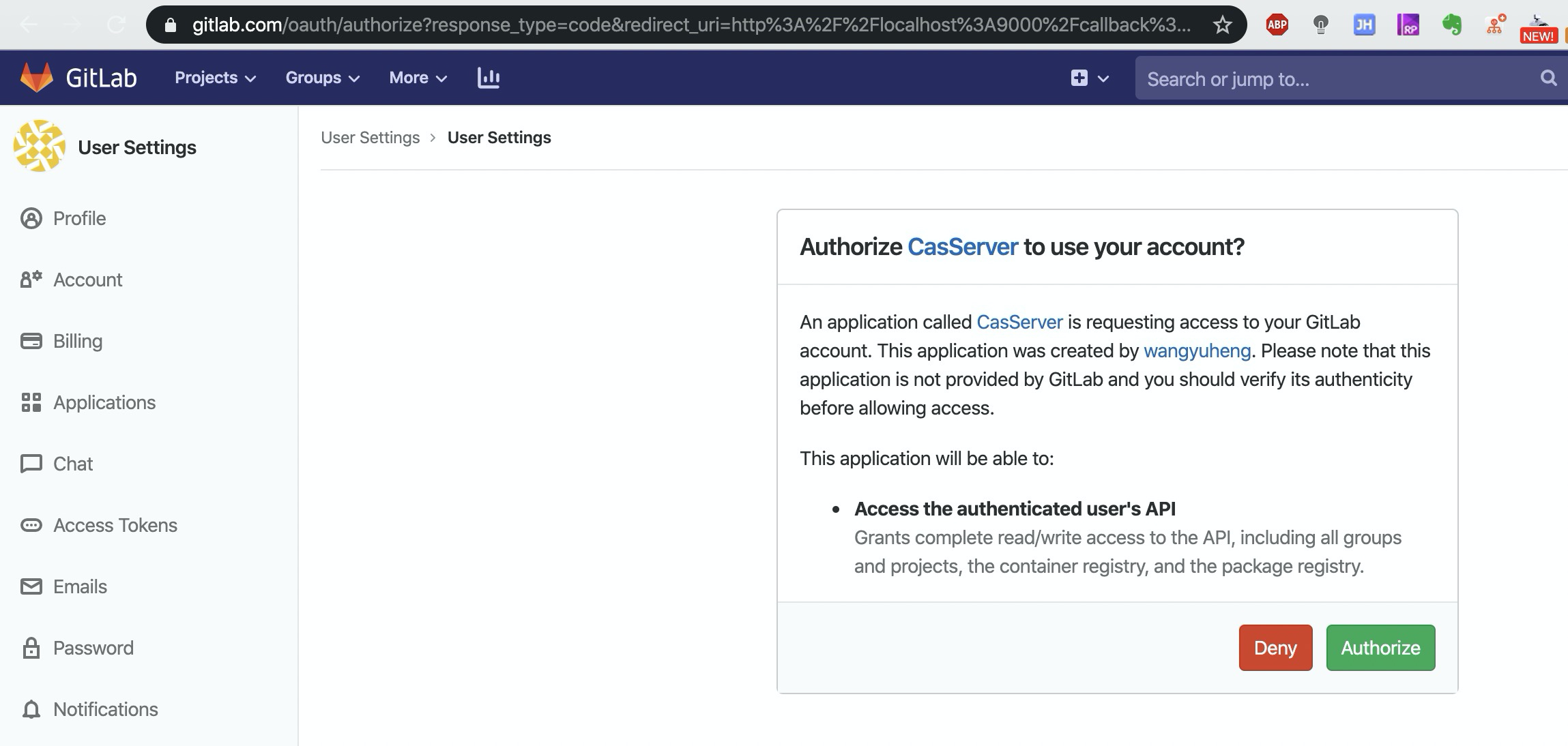Open the activity chart icon in navbar

489,78
